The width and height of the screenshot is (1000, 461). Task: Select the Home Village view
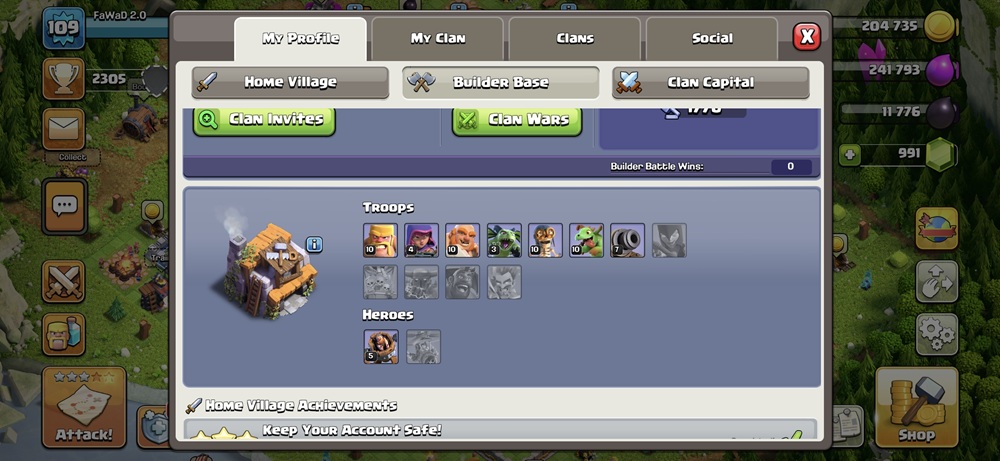pyautogui.click(x=290, y=82)
